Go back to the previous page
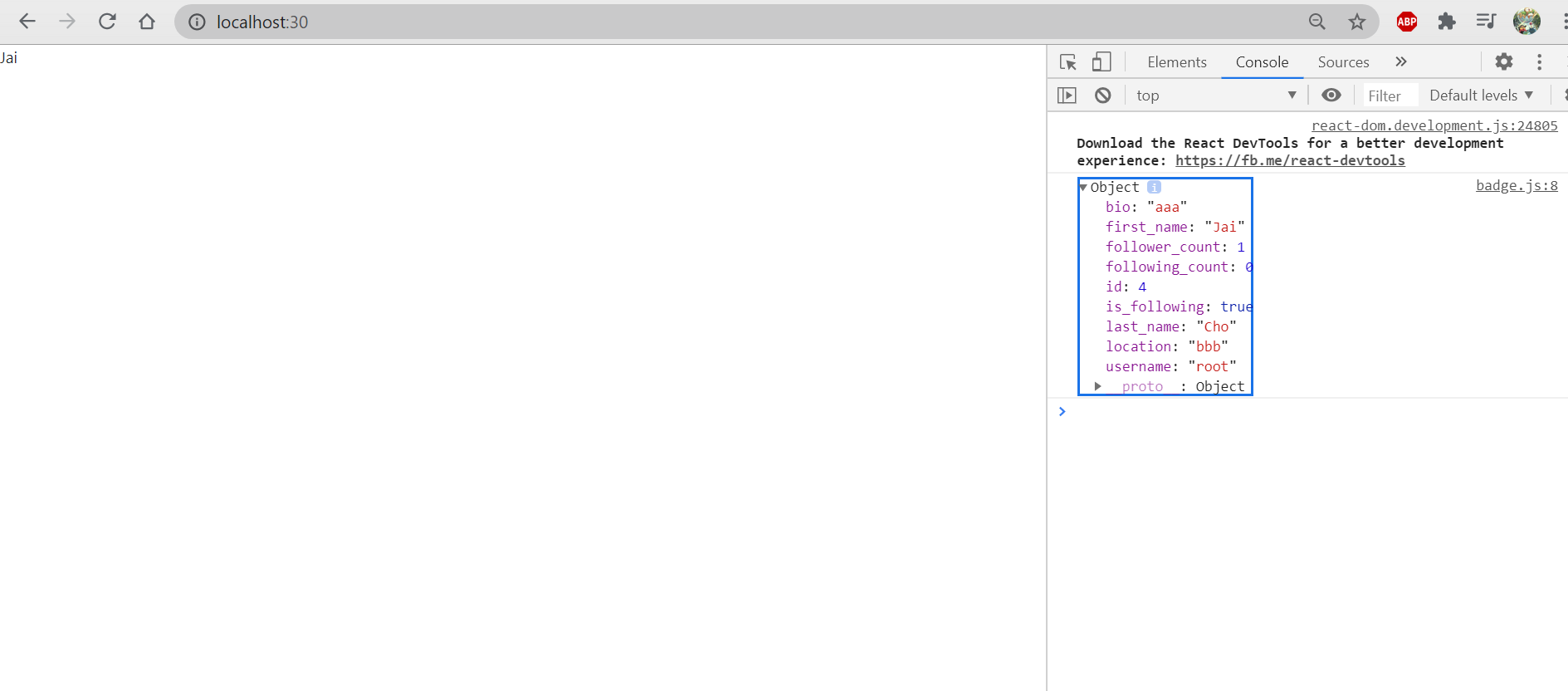This screenshot has height=691, width=1568. point(27,22)
